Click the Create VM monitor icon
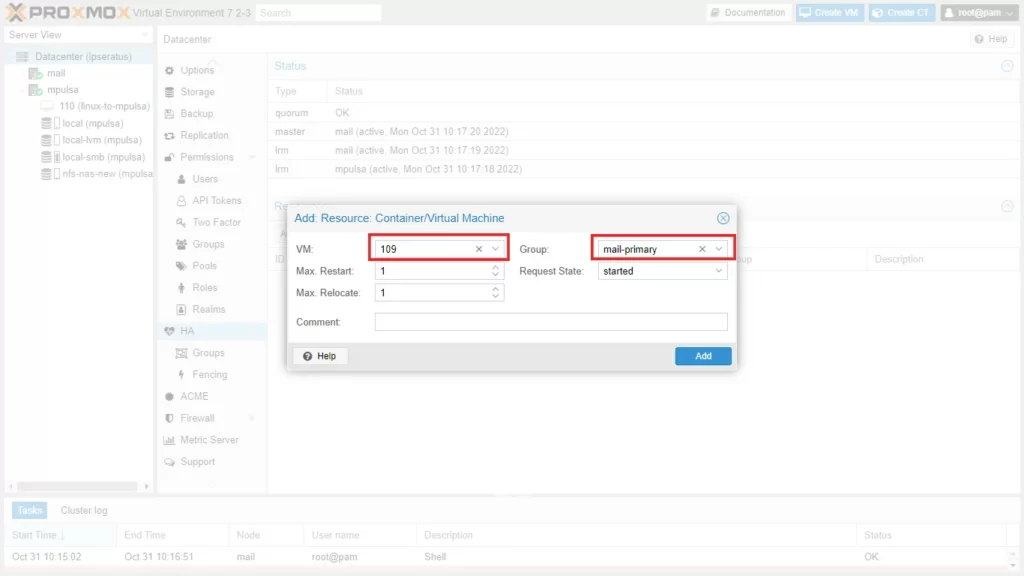The image size is (1024, 576). coord(805,13)
